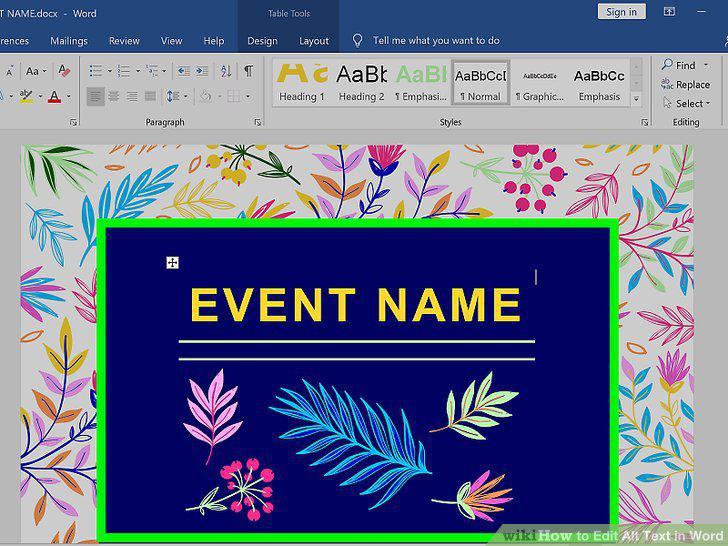
Task: Click the Styles gallery row-up arrow
Action: (x=636, y=67)
